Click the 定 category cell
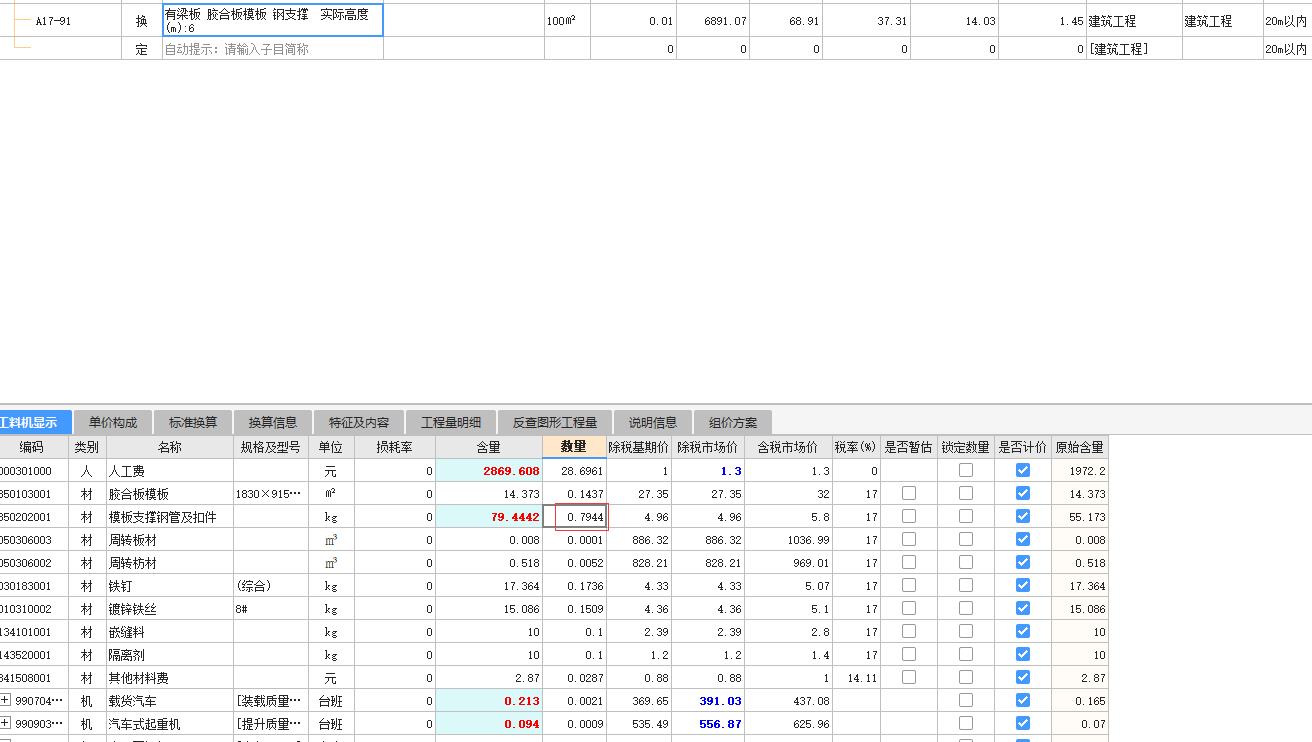The height and width of the screenshot is (742, 1312). [141, 48]
